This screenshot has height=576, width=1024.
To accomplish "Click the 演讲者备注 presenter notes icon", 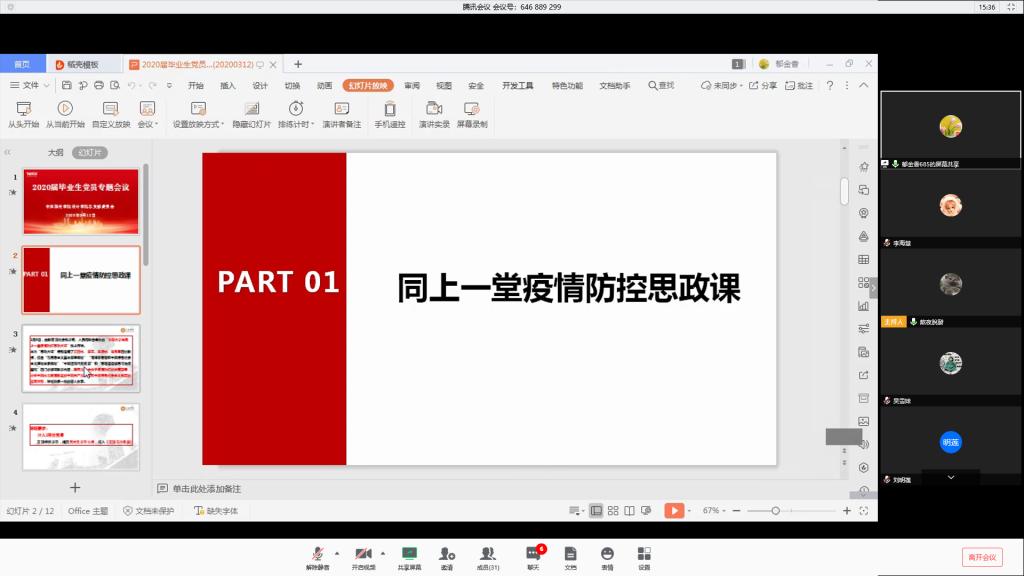I will (x=341, y=108).
